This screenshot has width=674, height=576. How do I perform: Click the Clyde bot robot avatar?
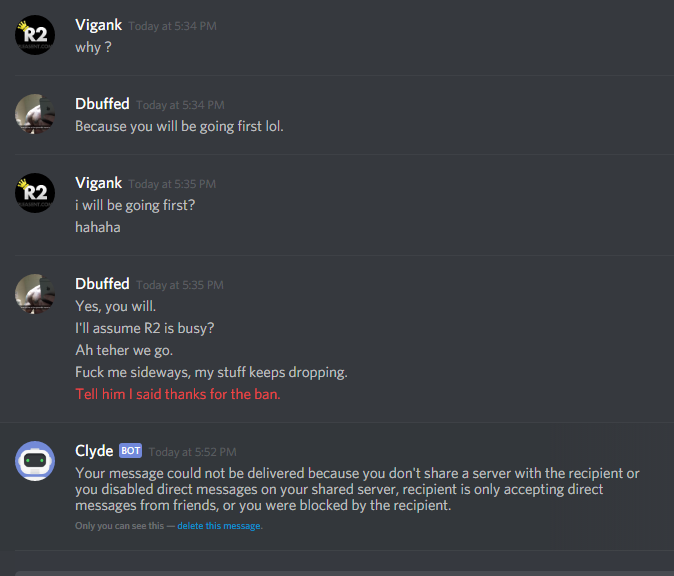click(35, 461)
